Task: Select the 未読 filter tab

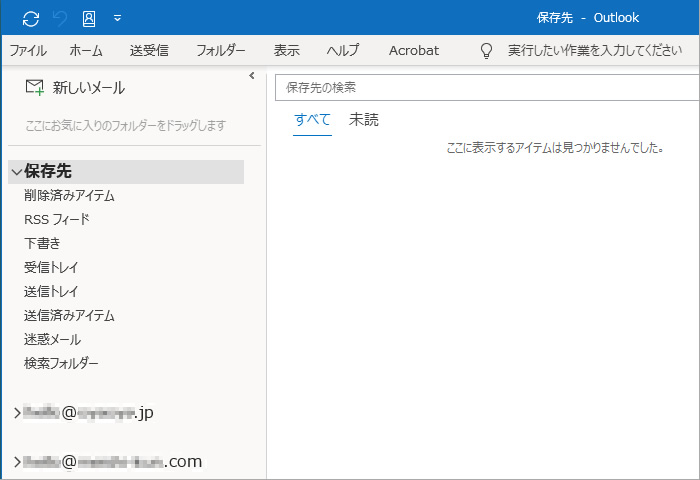Action: (x=363, y=120)
